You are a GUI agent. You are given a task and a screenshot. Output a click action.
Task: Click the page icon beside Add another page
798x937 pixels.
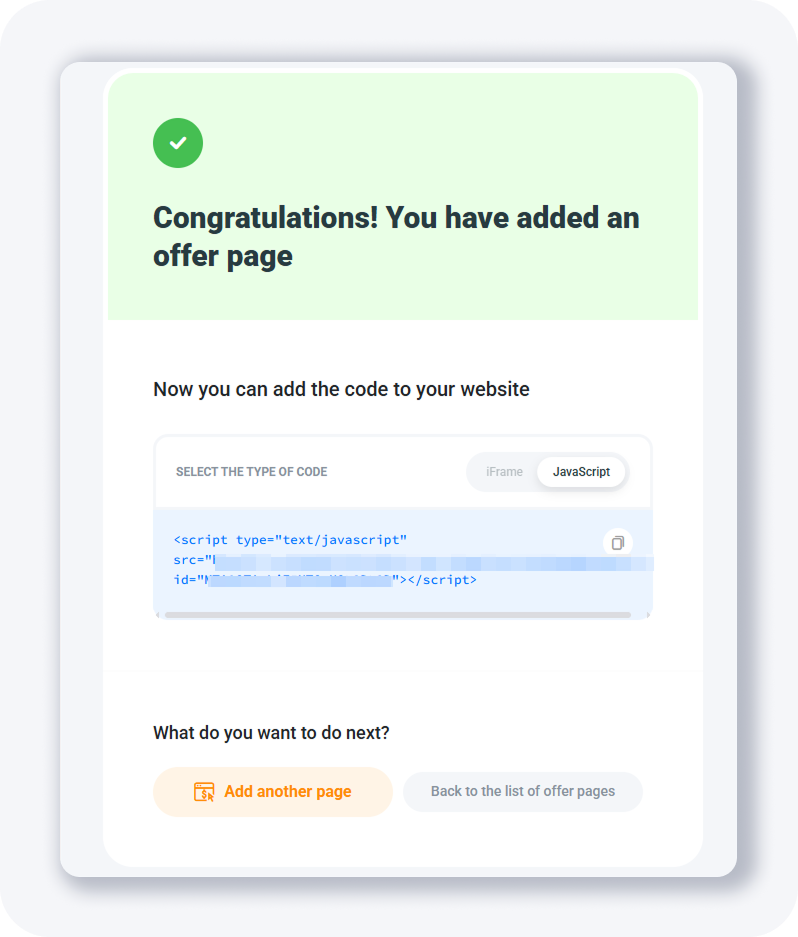pyautogui.click(x=204, y=792)
